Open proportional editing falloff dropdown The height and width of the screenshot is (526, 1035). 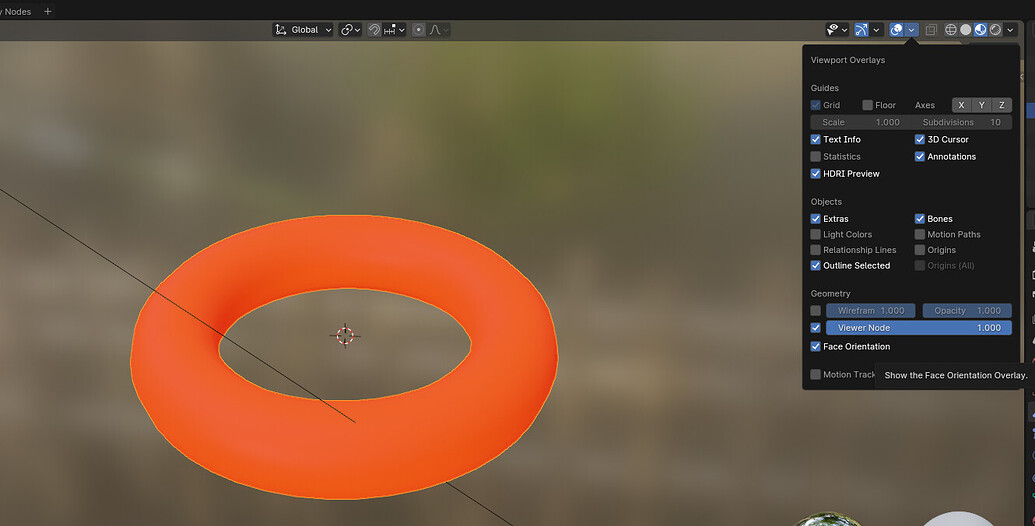(x=439, y=30)
